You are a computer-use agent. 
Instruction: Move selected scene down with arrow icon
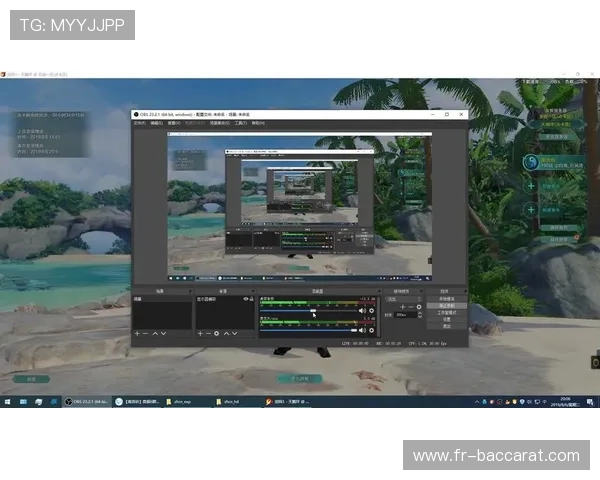tap(163, 333)
